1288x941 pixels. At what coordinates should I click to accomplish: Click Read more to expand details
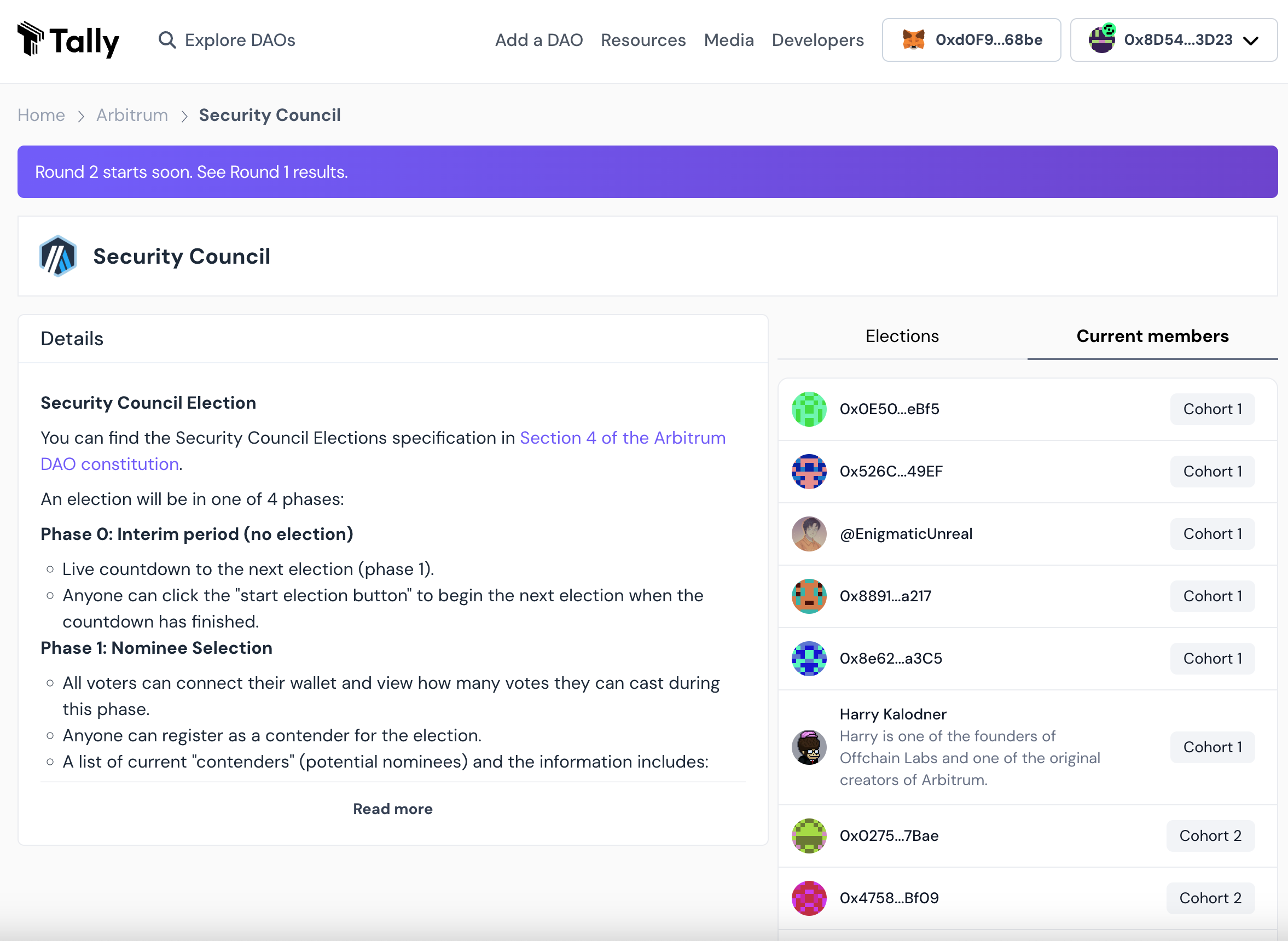point(393,809)
